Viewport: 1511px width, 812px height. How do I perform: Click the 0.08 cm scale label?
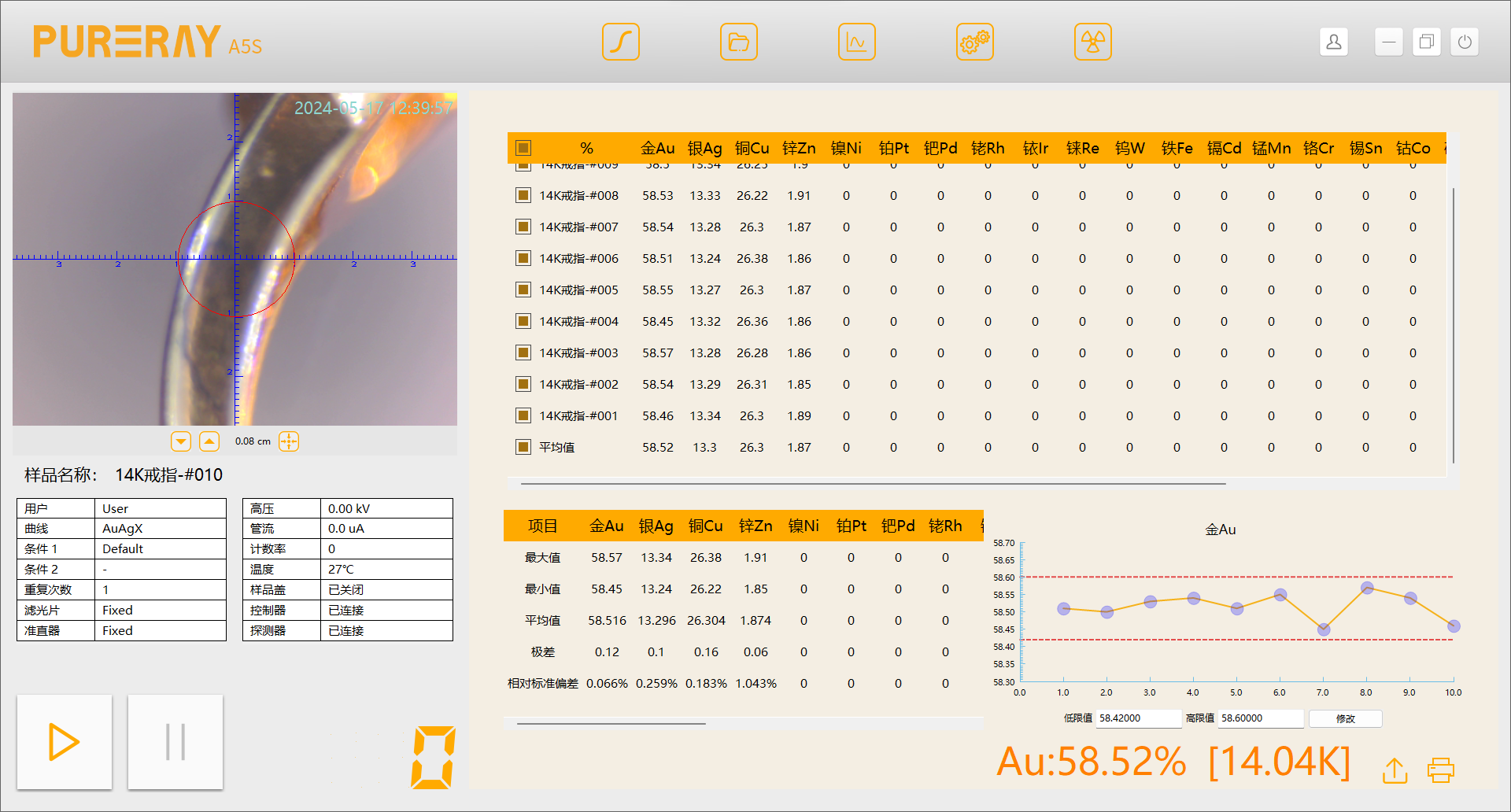tap(253, 441)
